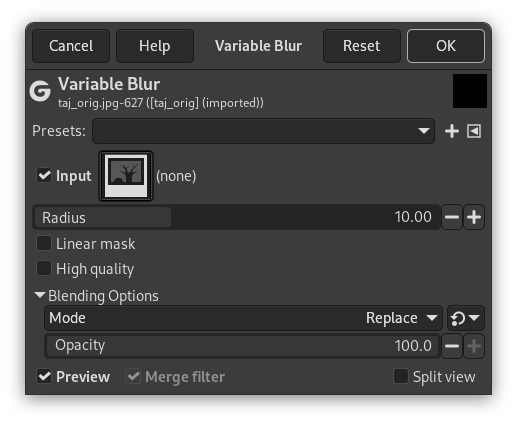Click the Cancel button
This screenshot has width=517, height=423.
(x=71, y=46)
